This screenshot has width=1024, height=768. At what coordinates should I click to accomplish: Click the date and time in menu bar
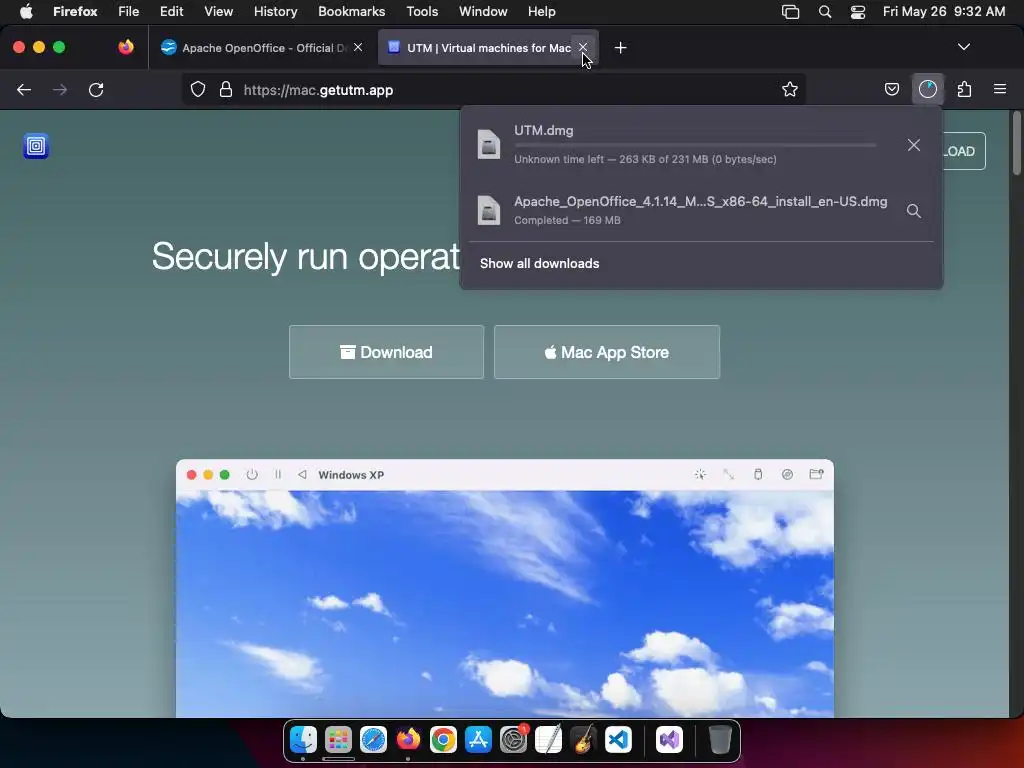click(x=944, y=12)
